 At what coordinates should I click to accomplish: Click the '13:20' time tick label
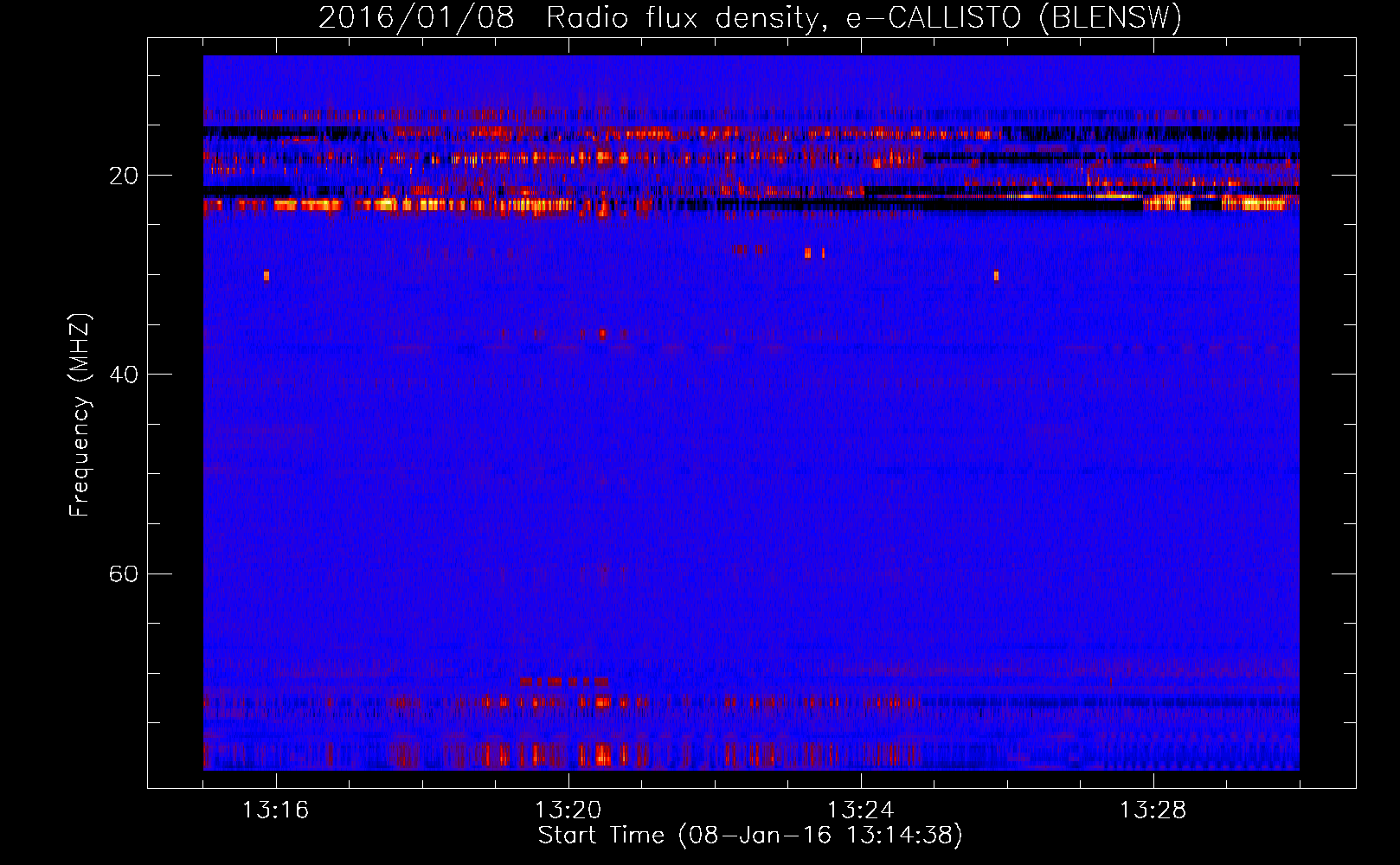point(568,811)
